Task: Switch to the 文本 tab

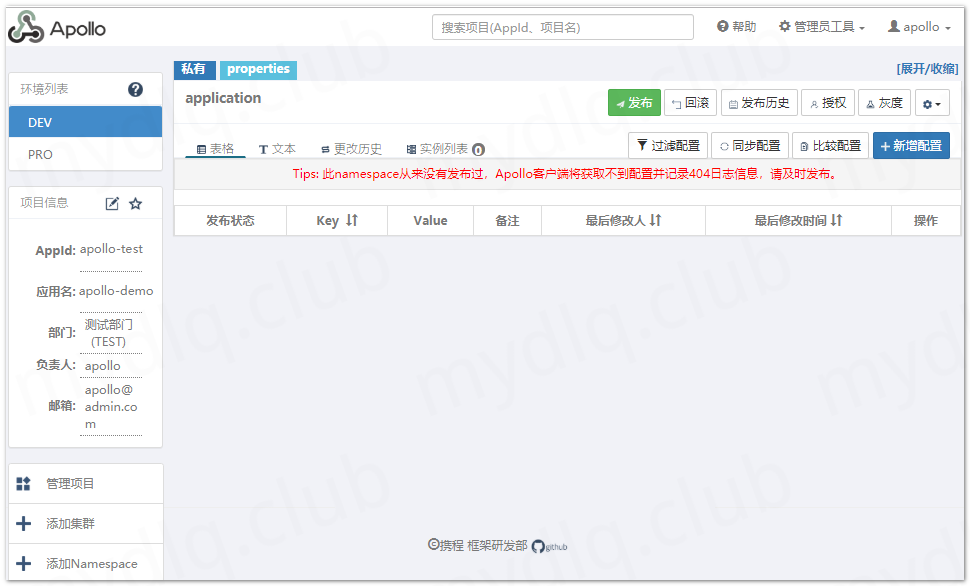Action: (277, 148)
